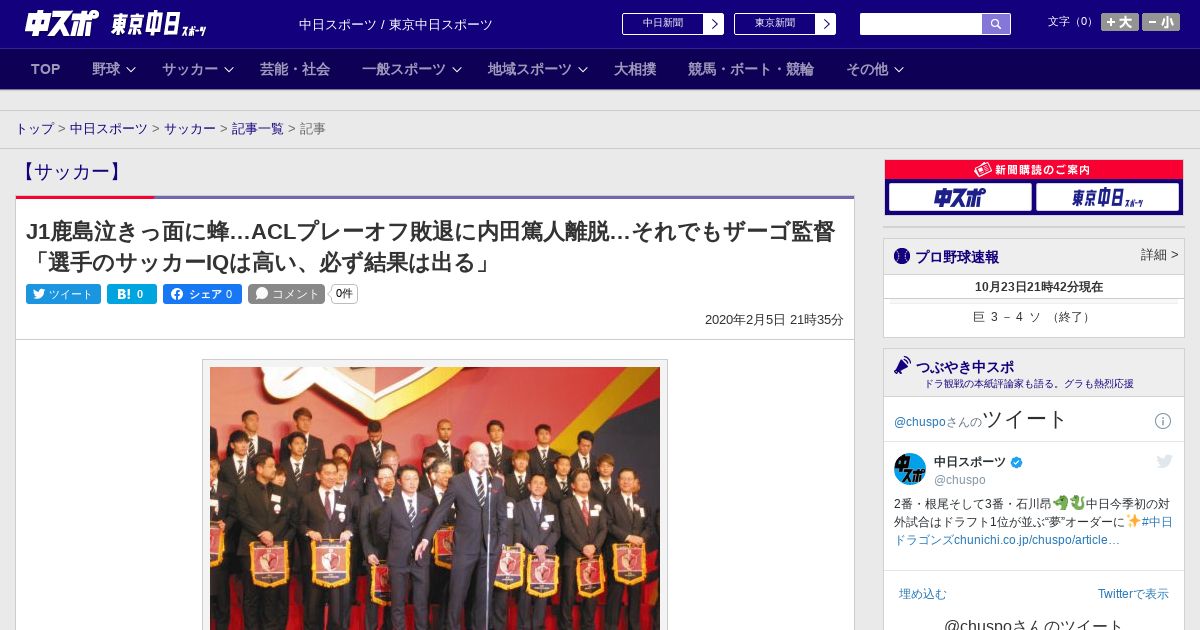Open the コメント button
Viewport: 1200px width, 630px height.
pos(287,294)
